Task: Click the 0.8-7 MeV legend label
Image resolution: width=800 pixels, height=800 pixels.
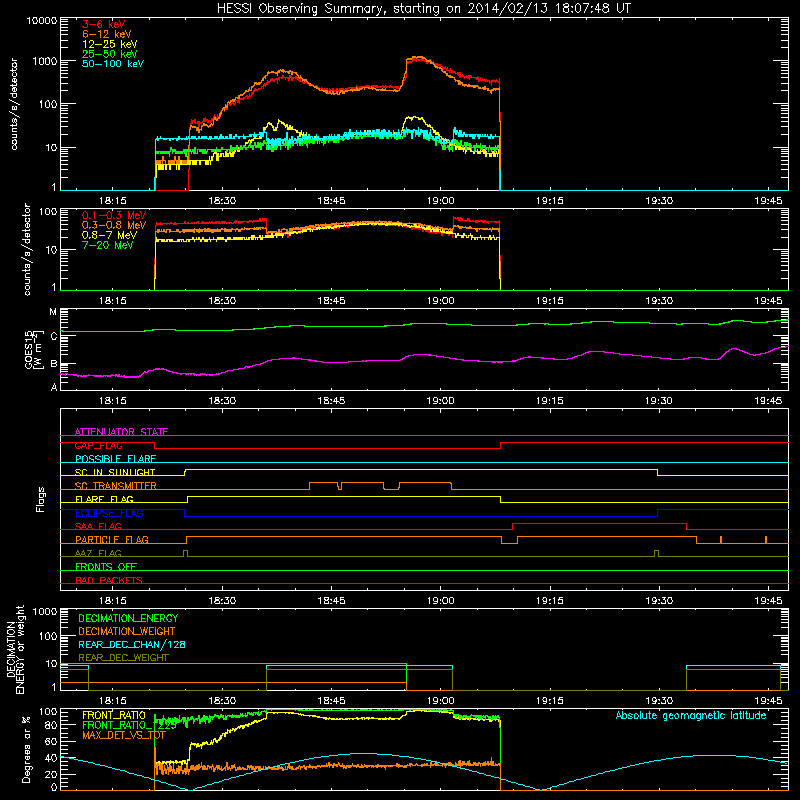Action: pos(110,235)
